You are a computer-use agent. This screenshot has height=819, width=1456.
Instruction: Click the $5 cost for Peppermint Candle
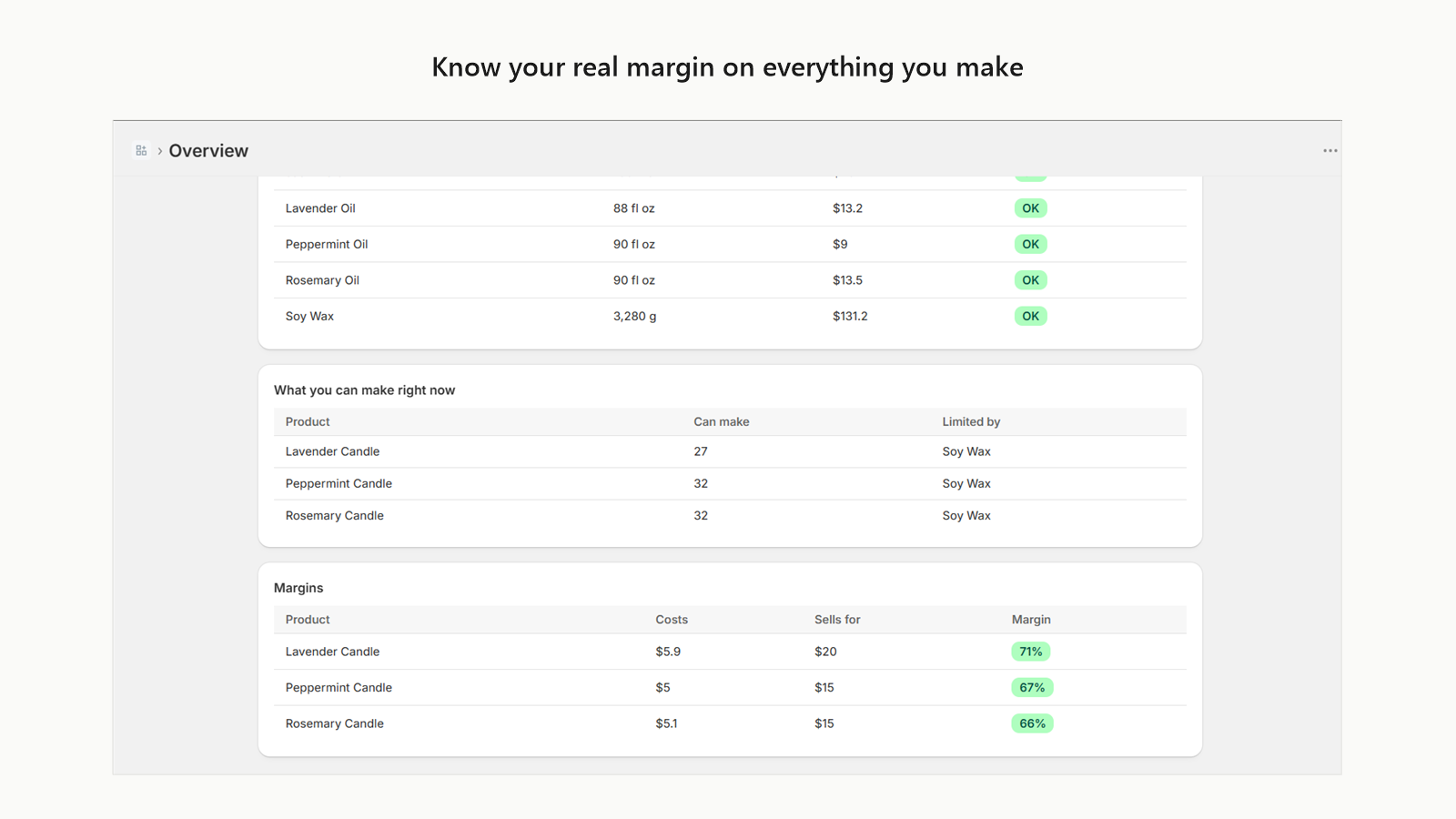(x=662, y=687)
